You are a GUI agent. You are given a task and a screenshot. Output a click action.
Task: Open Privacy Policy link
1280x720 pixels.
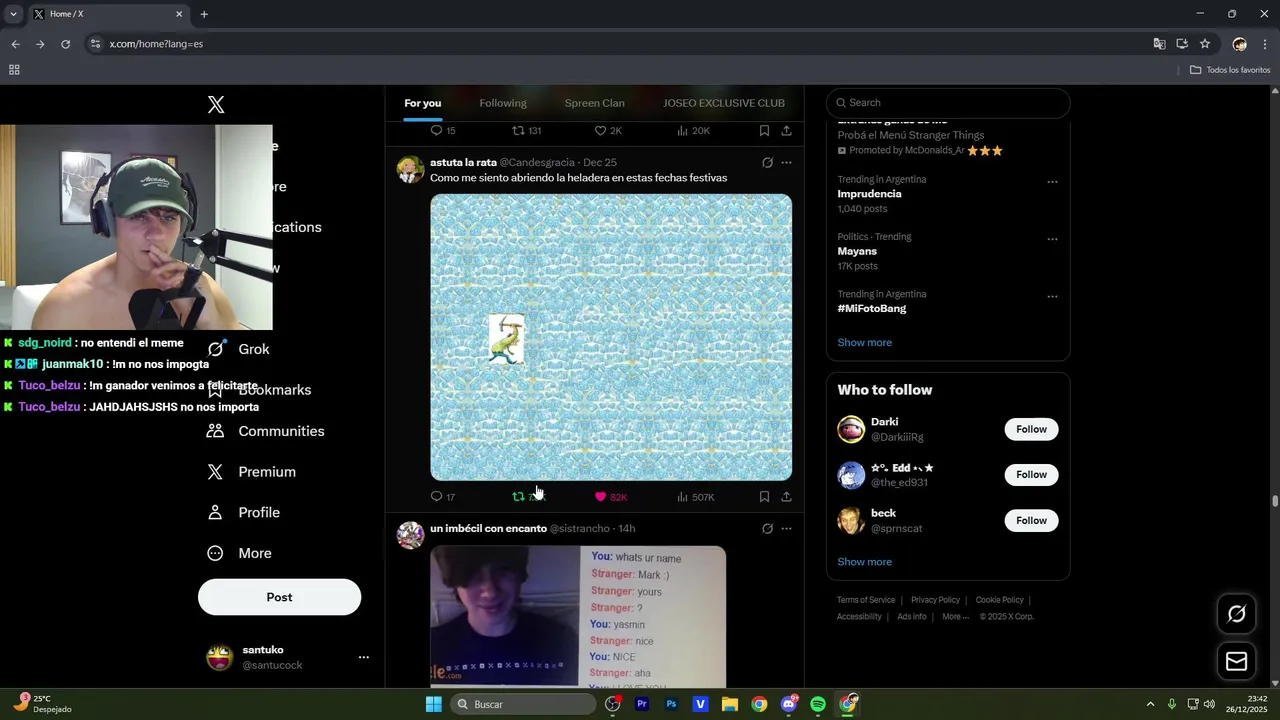935,600
